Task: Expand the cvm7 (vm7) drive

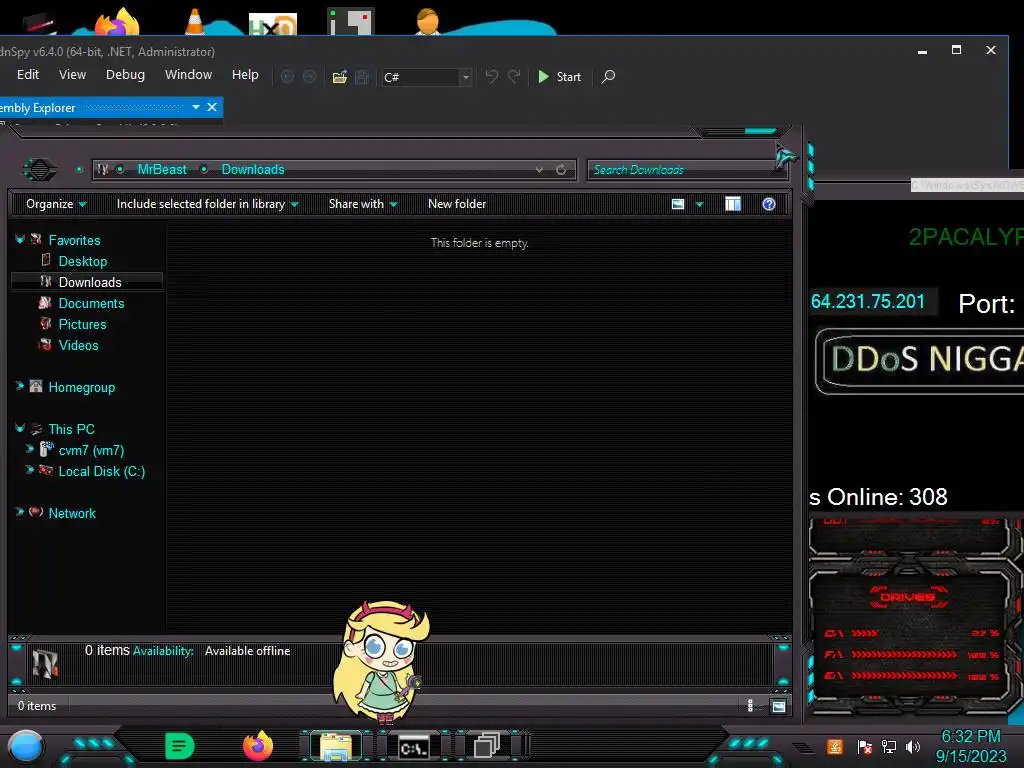Action: coord(29,449)
